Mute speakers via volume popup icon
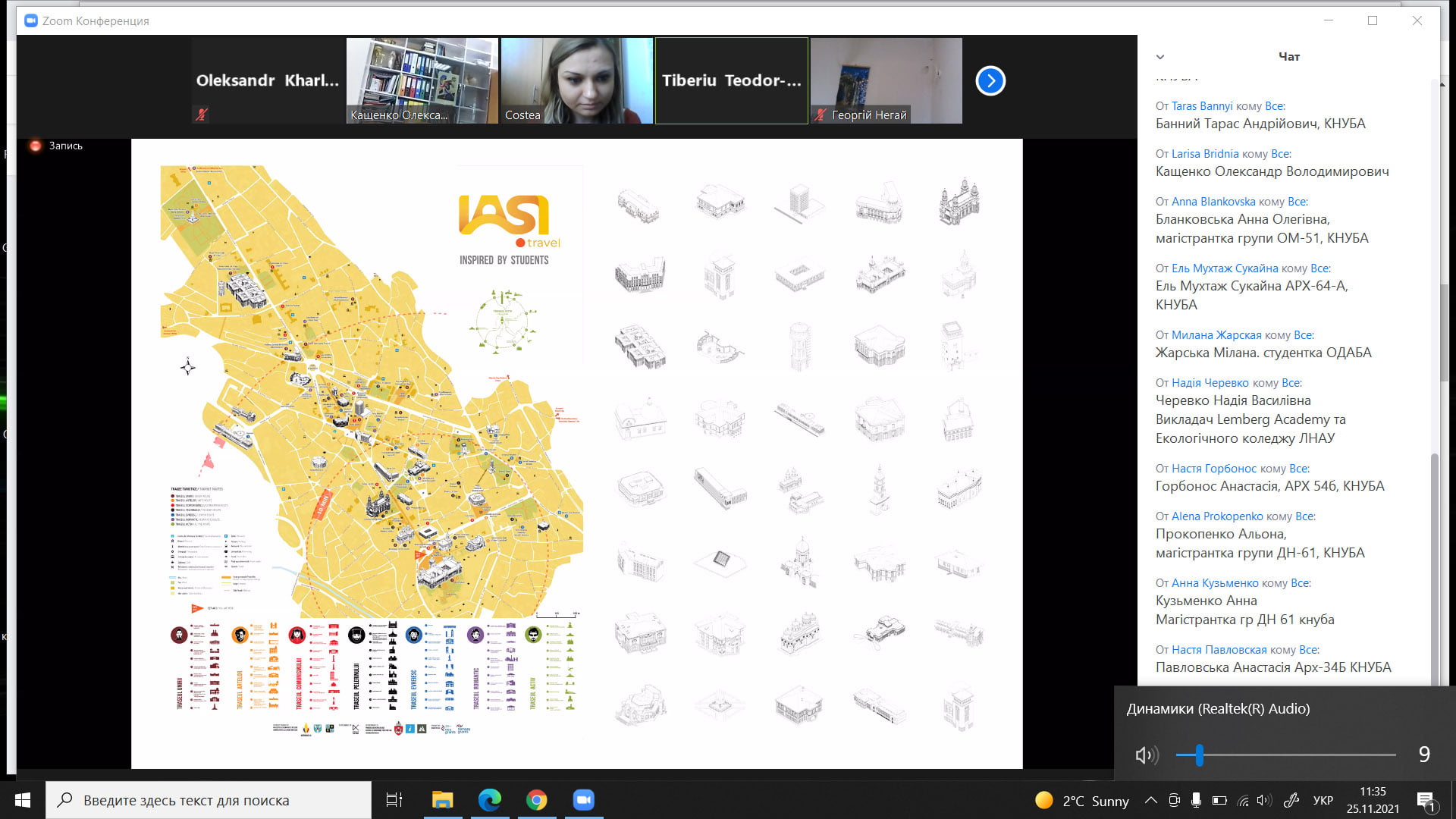This screenshot has width=1456, height=819. coord(1147,755)
